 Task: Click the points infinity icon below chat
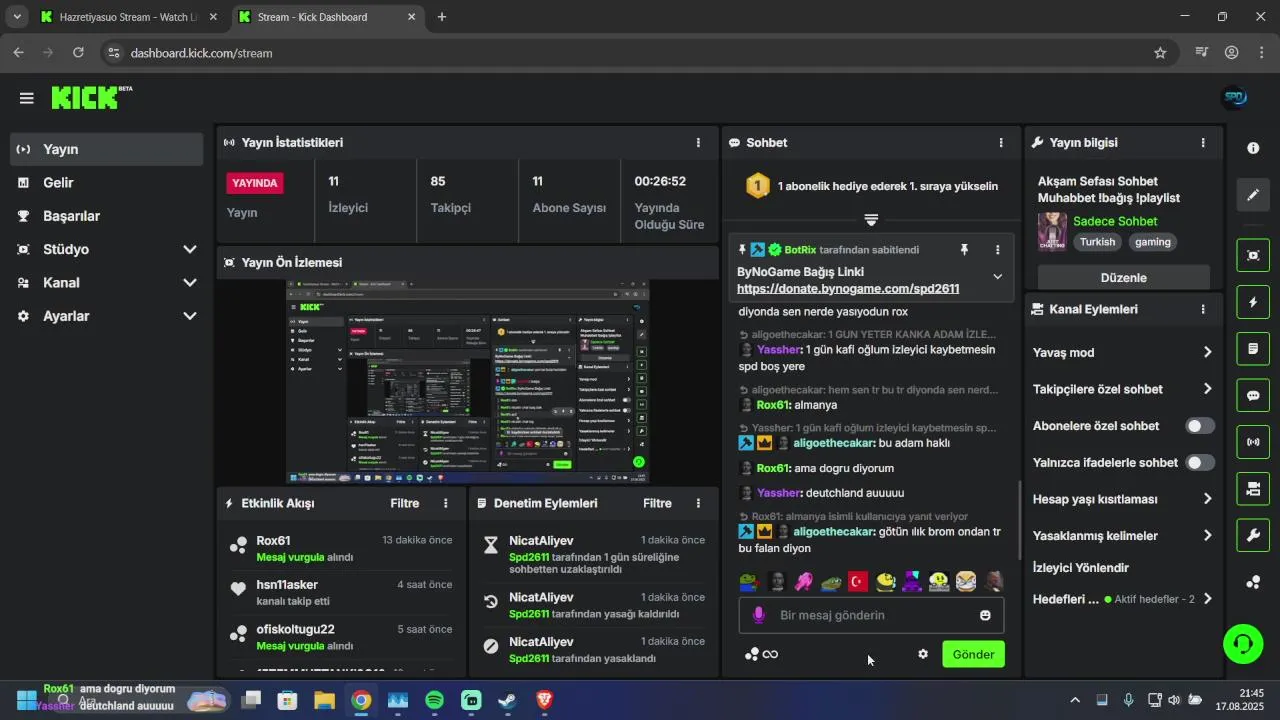pos(761,654)
